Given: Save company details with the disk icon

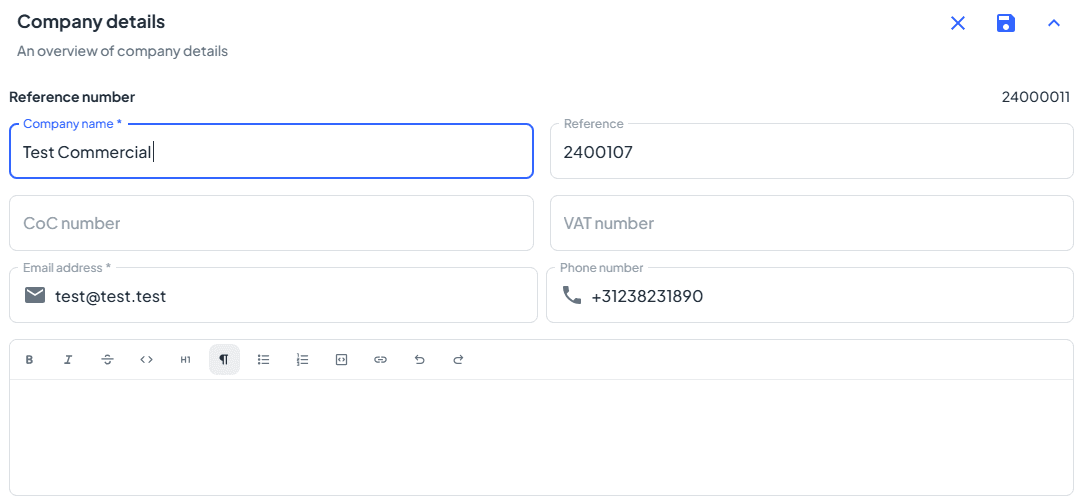Looking at the screenshot, I should [x=1006, y=23].
